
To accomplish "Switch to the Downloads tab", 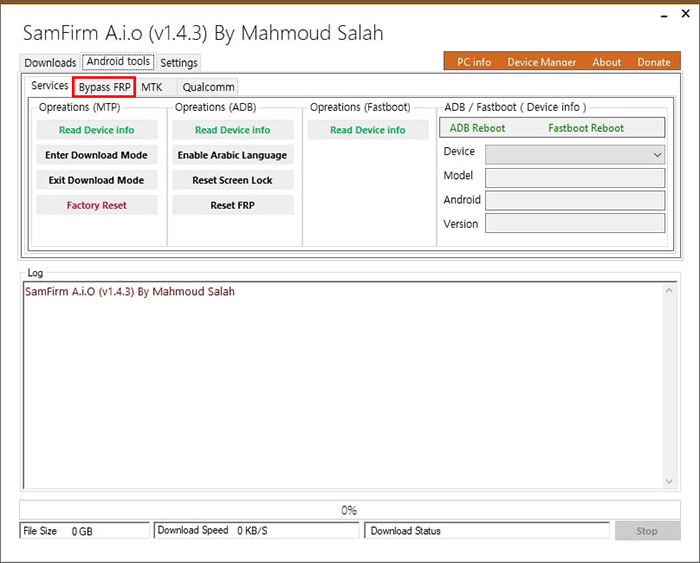I will [x=50, y=63].
